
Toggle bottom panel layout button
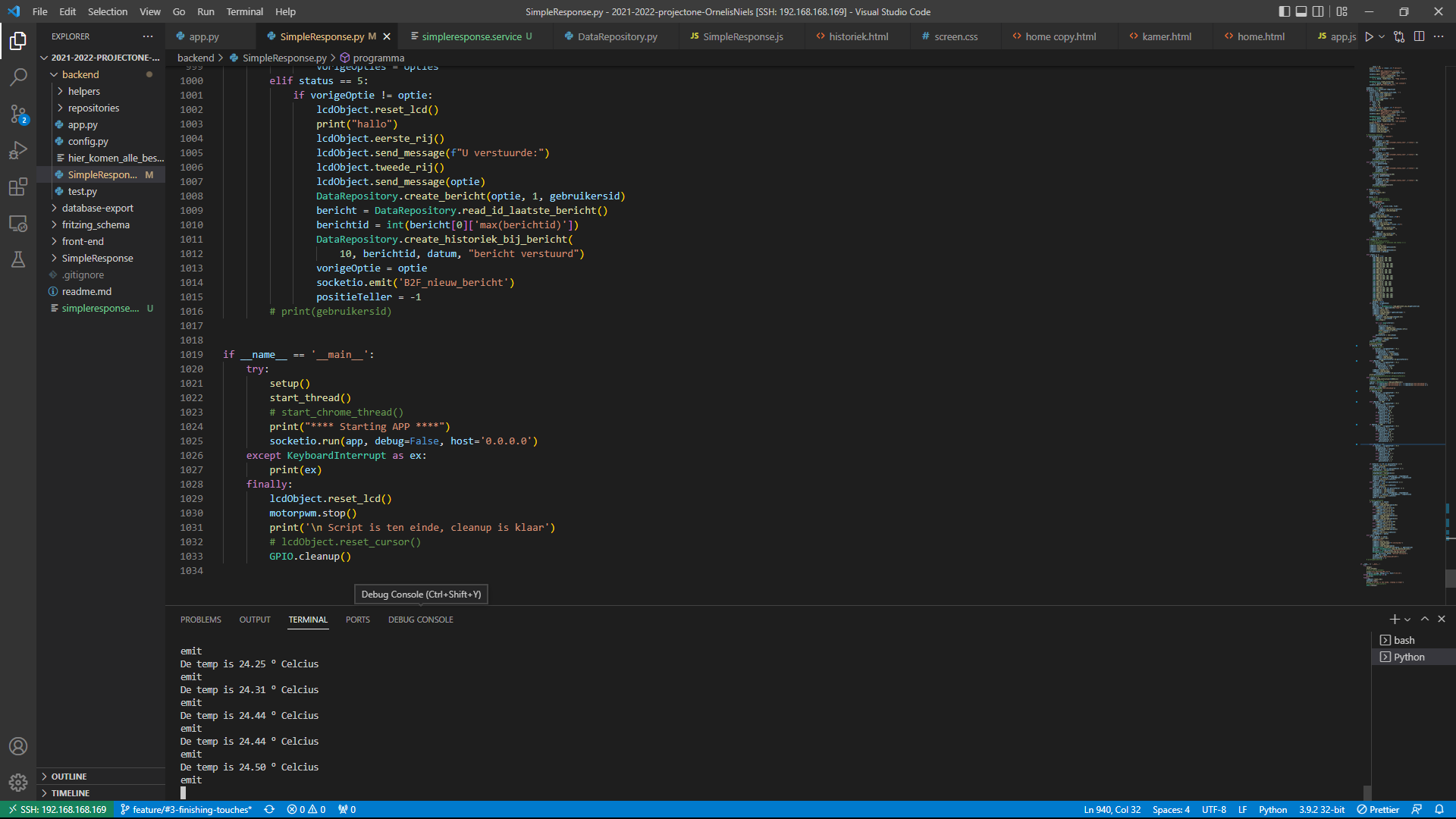tap(1301, 11)
